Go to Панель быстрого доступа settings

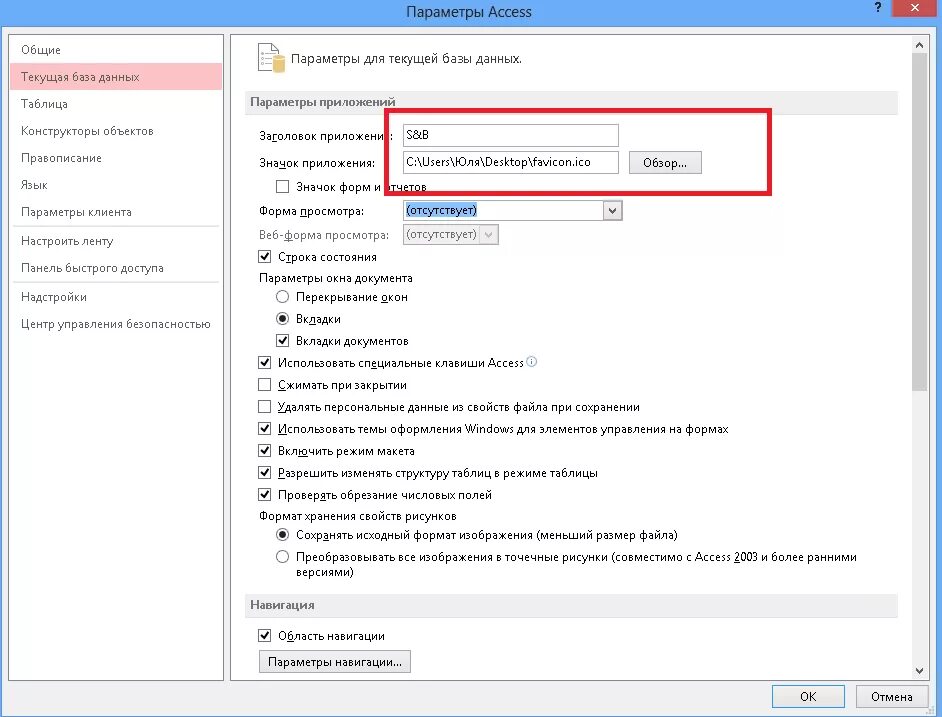(116, 268)
